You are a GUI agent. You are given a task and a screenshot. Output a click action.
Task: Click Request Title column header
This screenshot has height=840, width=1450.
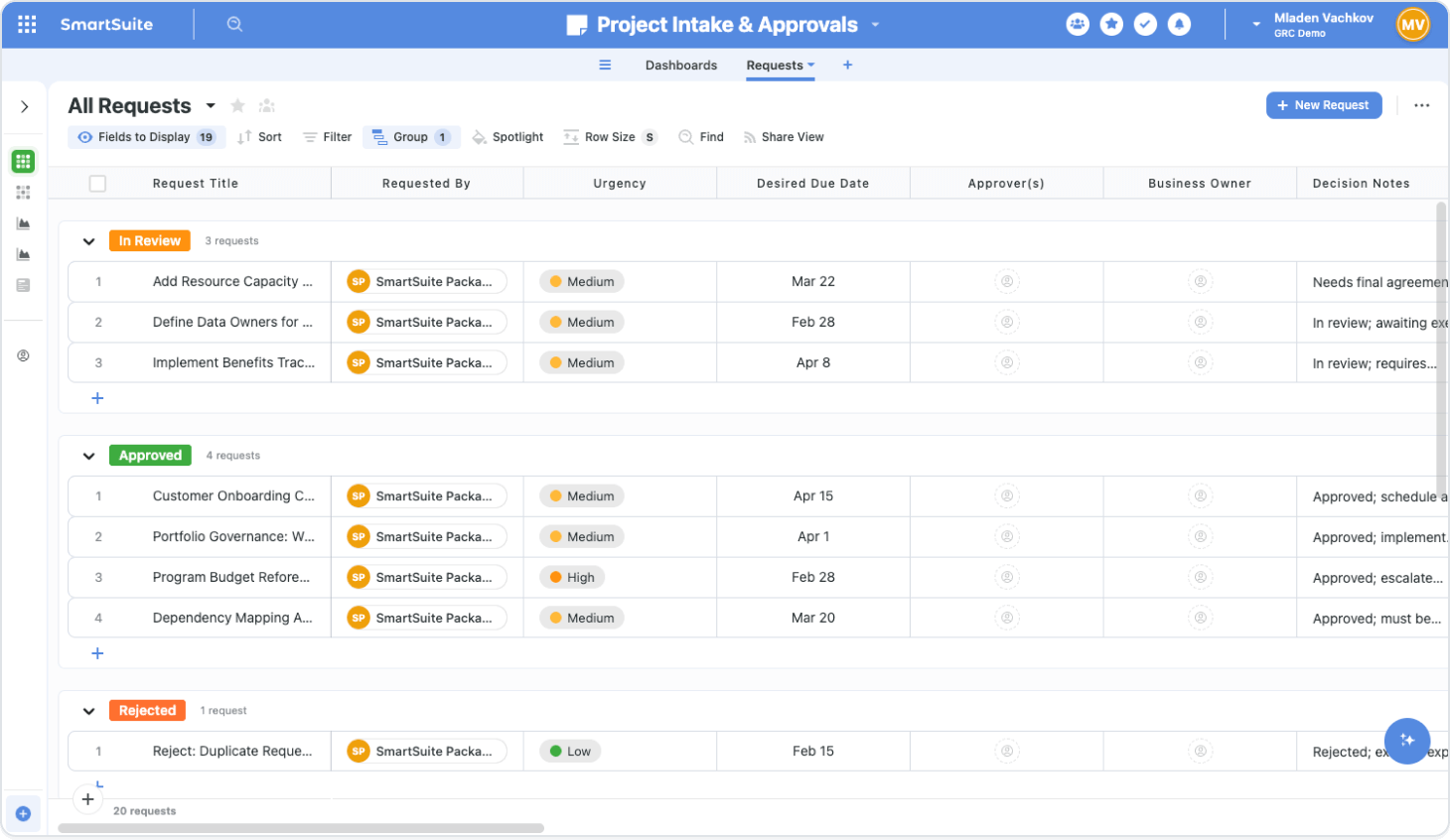[x=196, y=184]
